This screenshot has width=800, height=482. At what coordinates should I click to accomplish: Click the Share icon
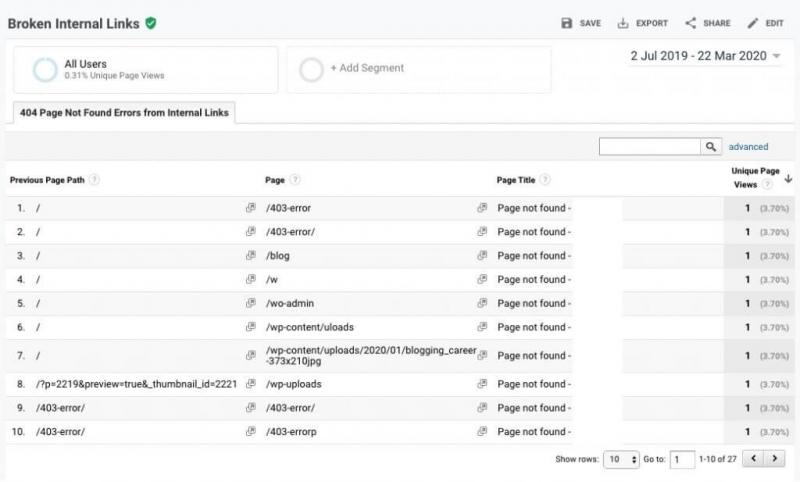click(x=690, y=23)
